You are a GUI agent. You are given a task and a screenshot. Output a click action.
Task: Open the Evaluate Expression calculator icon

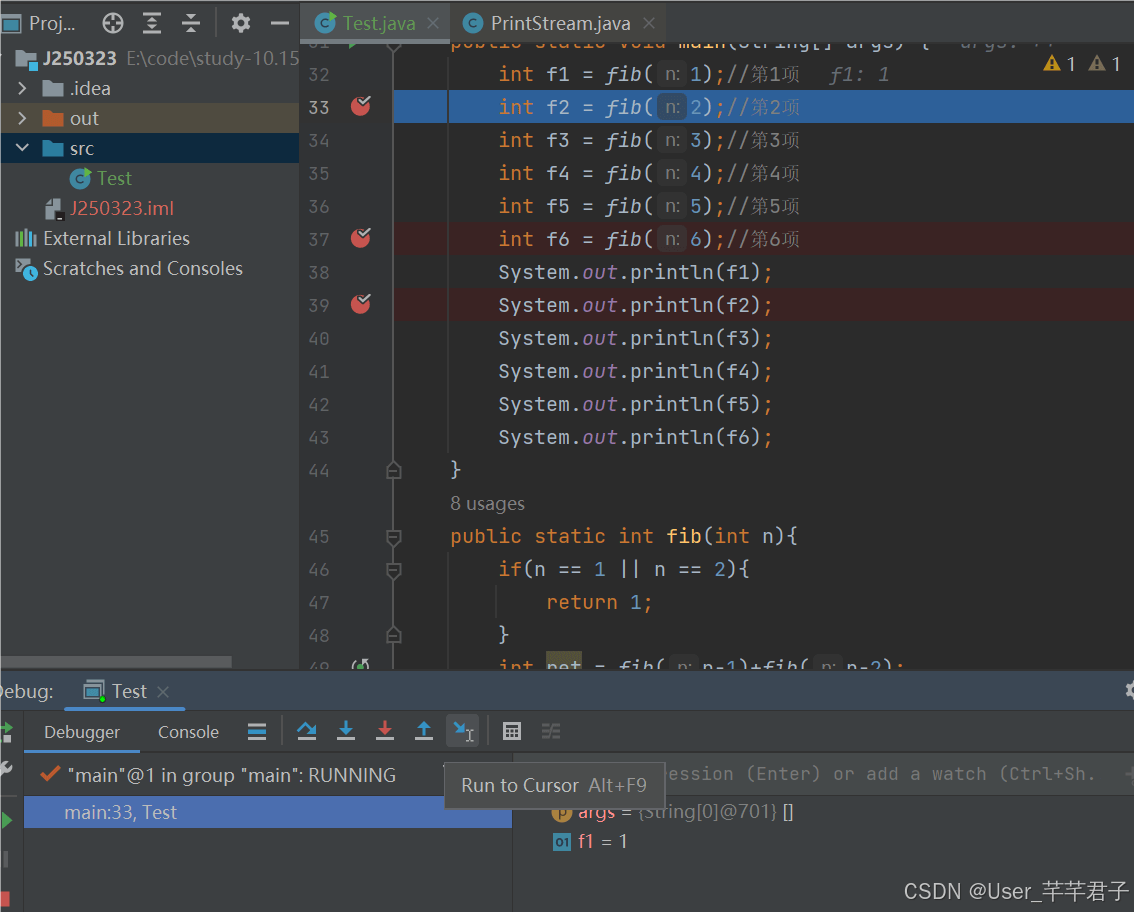511,731
